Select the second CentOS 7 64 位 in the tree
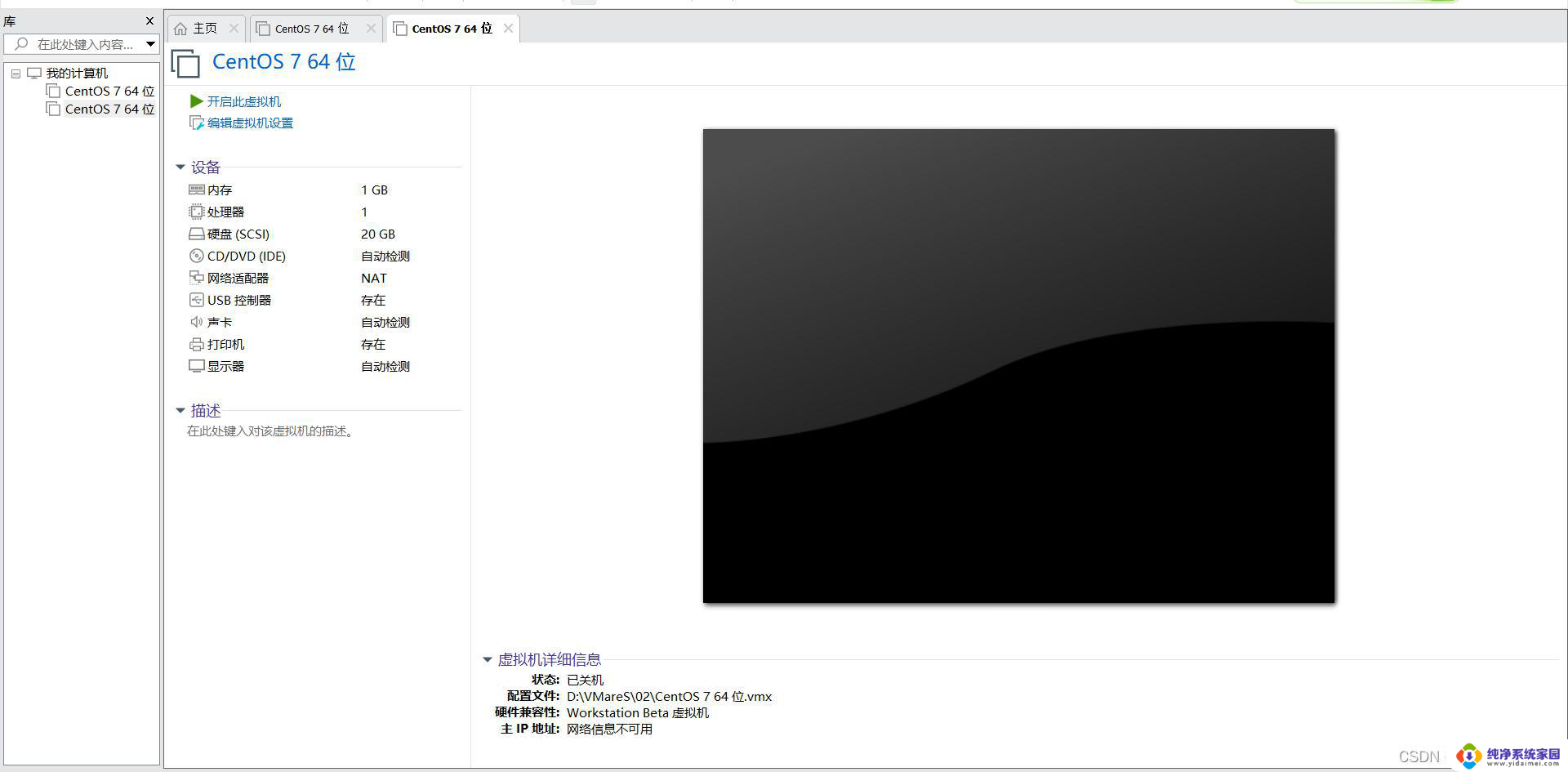The width and height of the screenshot is (1568, 772). pyautogui.click(x=109, y=109)
